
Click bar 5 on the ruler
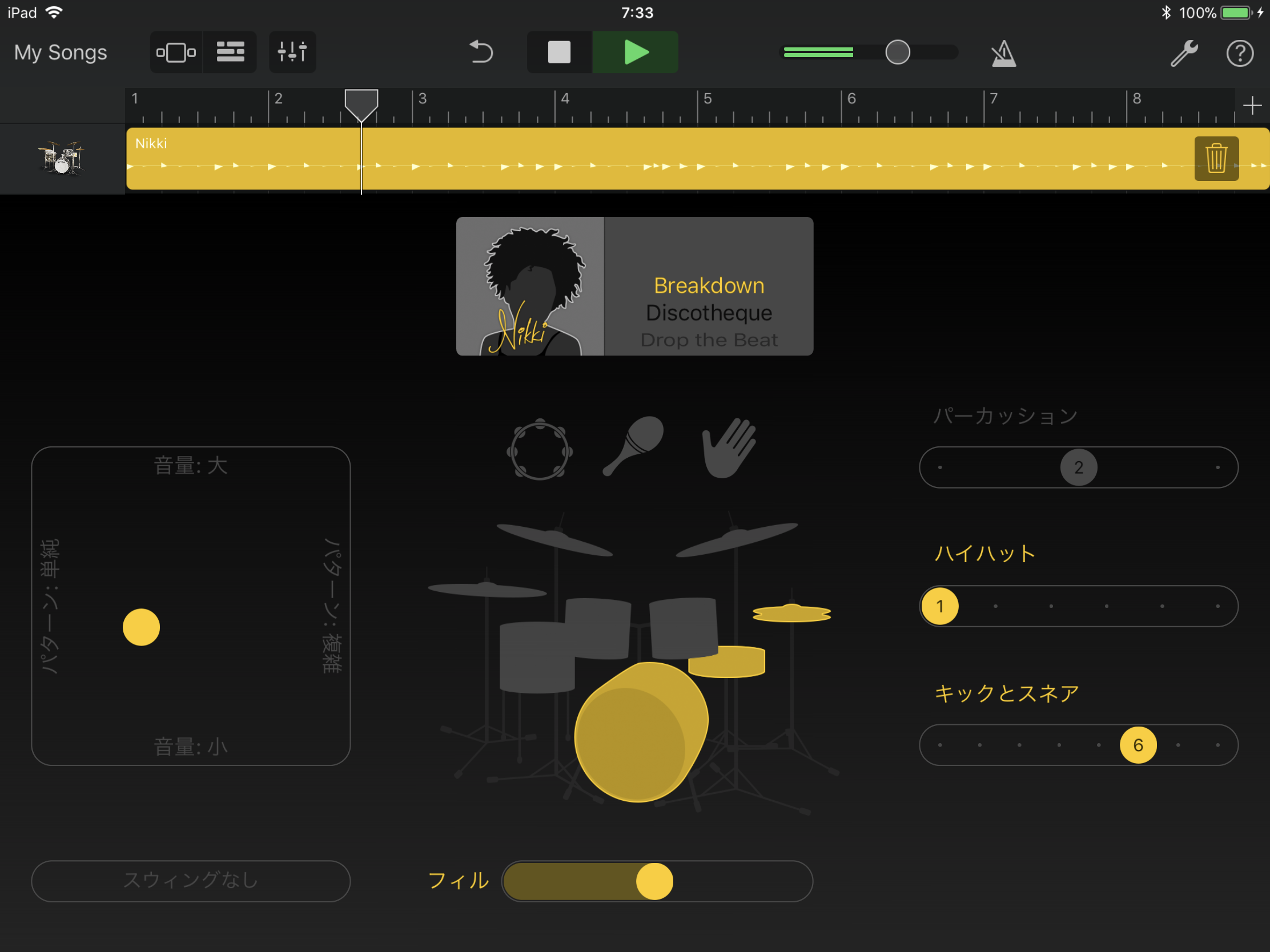click(x=708, y=99)
